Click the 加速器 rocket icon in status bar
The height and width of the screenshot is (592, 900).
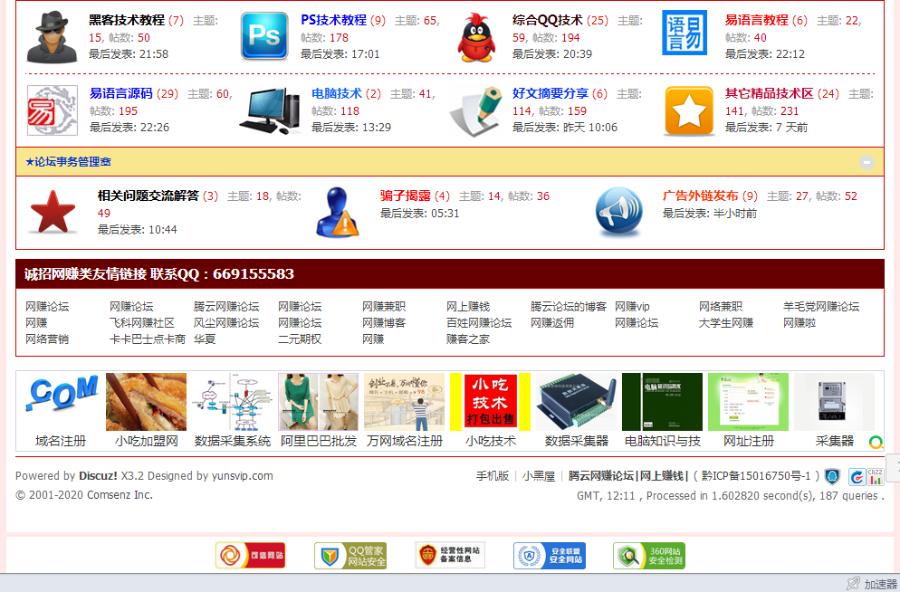pyautogui.click(x=854, y=583)
